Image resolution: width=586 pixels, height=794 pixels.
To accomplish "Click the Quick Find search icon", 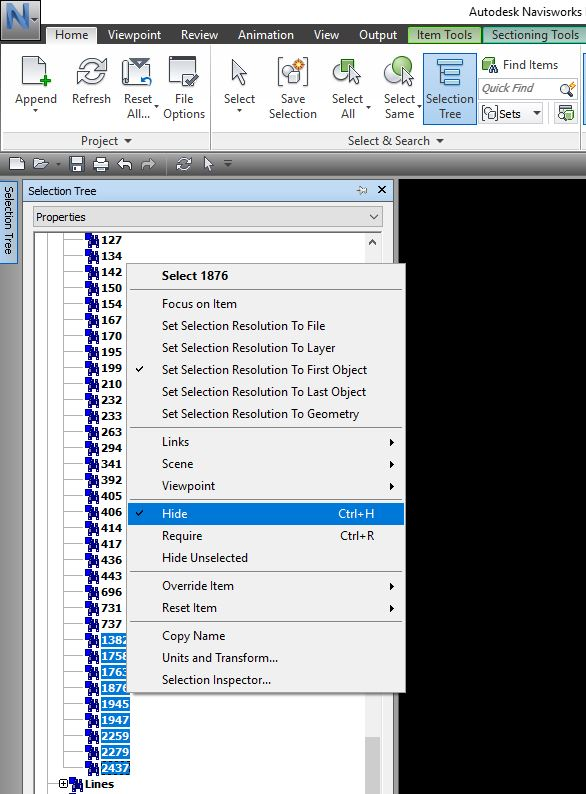I will [568, 89].
